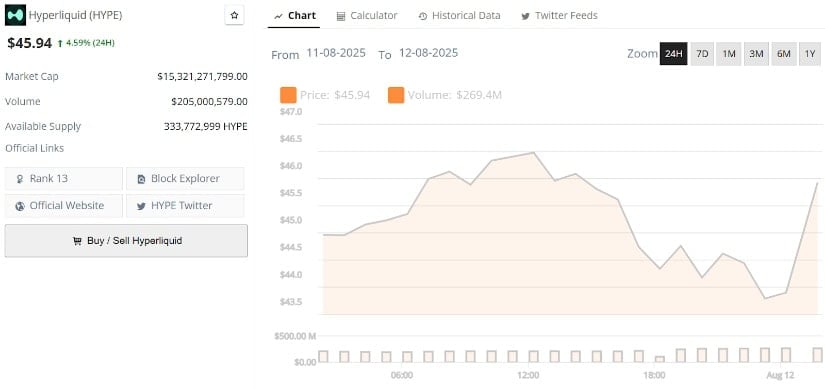
Task: Click the Buy / Sell Hyperliquid button
Action: (x=126, y=241)
